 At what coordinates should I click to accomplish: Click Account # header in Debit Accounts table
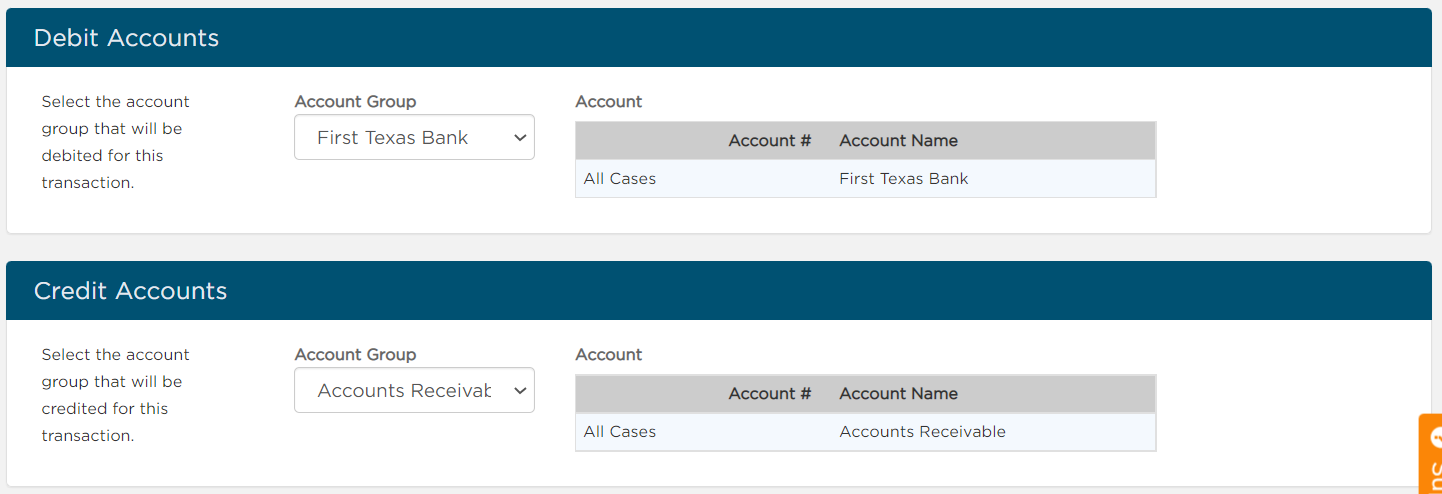769,141
